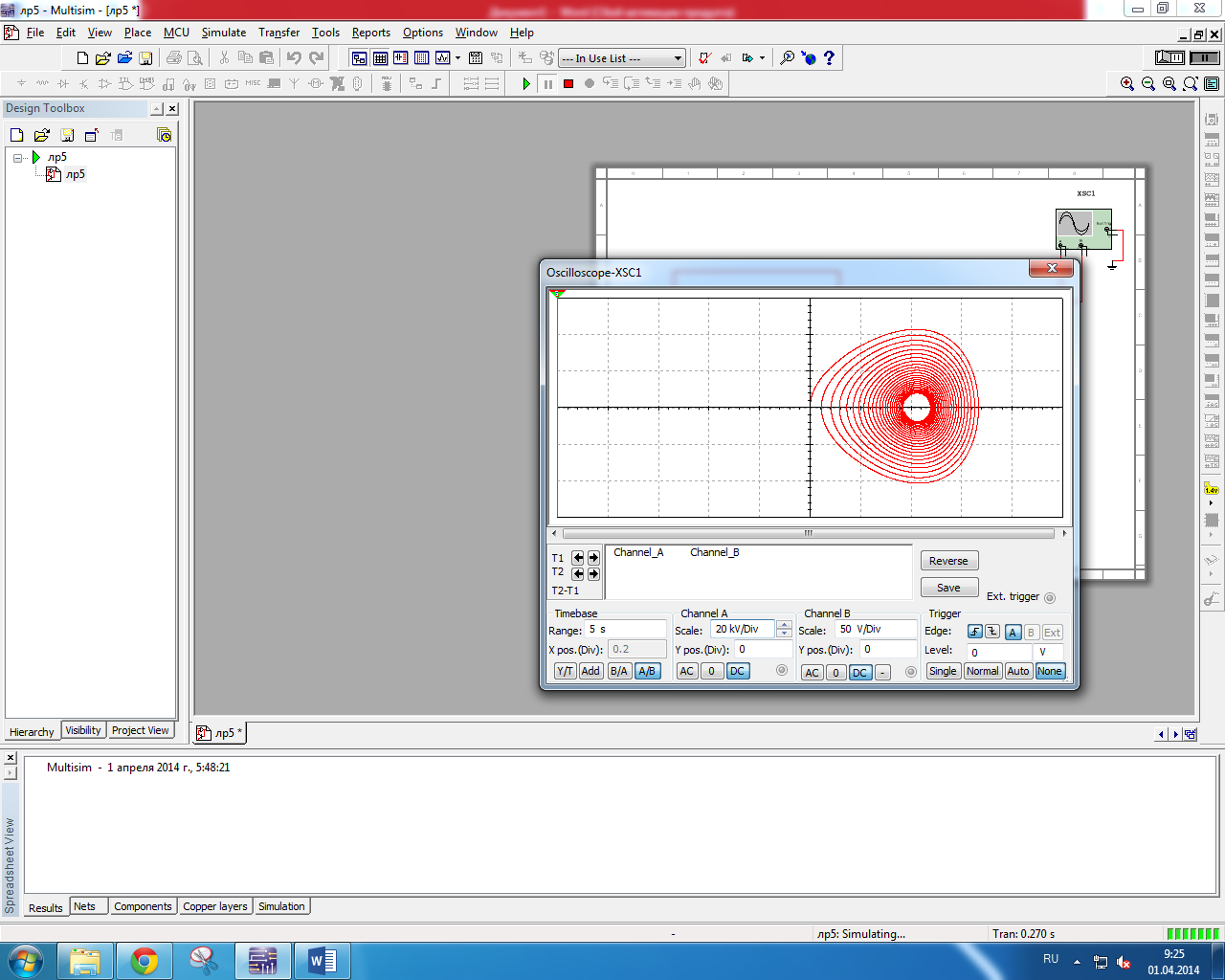
Task: Set Channel A coupling to AC
Action: tap(686, 672)
